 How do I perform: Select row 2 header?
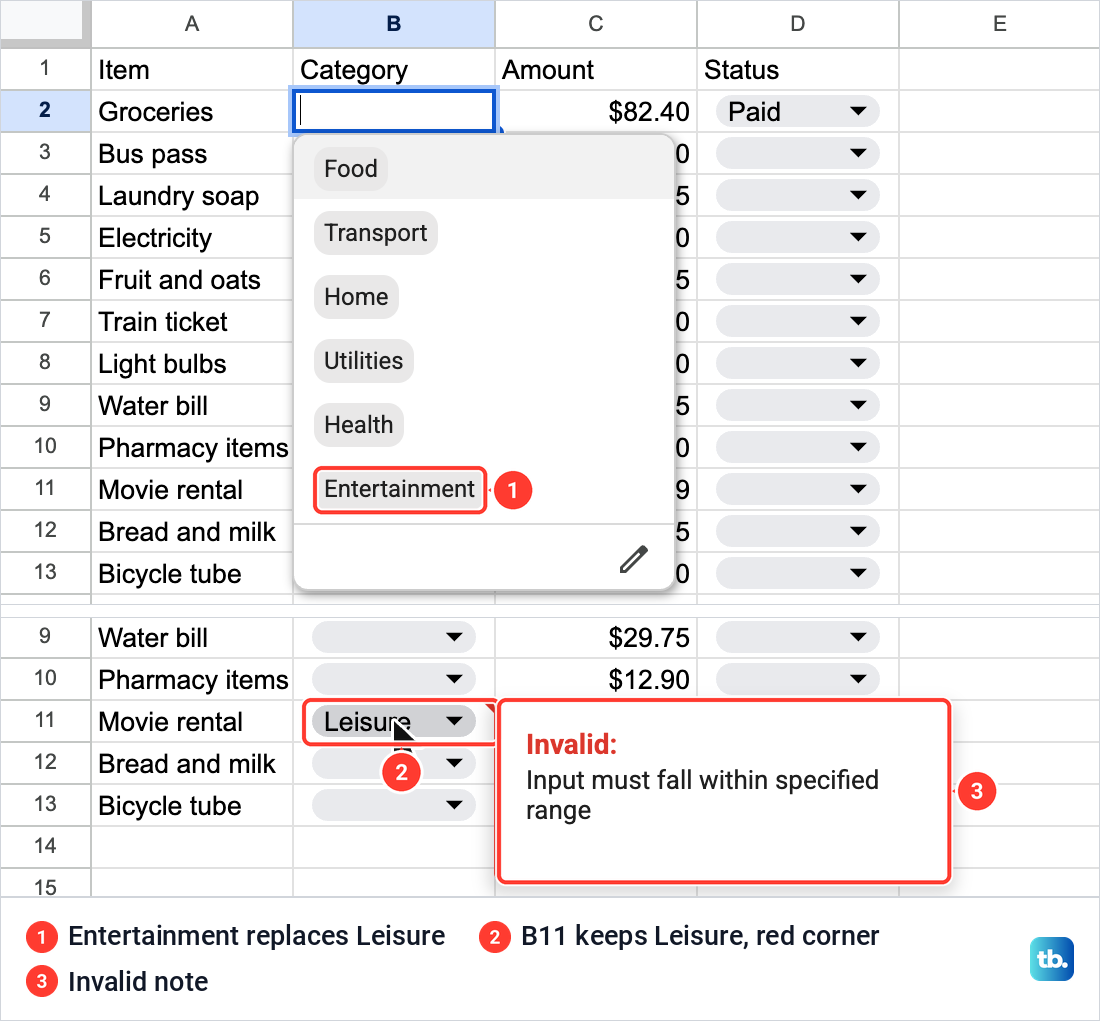pyautogui.click(x=45, y=110)
